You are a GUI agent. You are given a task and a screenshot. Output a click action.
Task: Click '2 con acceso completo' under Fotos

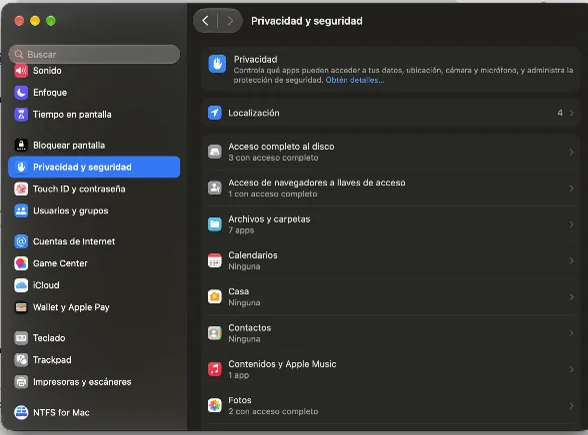click(x=273, y=411)
